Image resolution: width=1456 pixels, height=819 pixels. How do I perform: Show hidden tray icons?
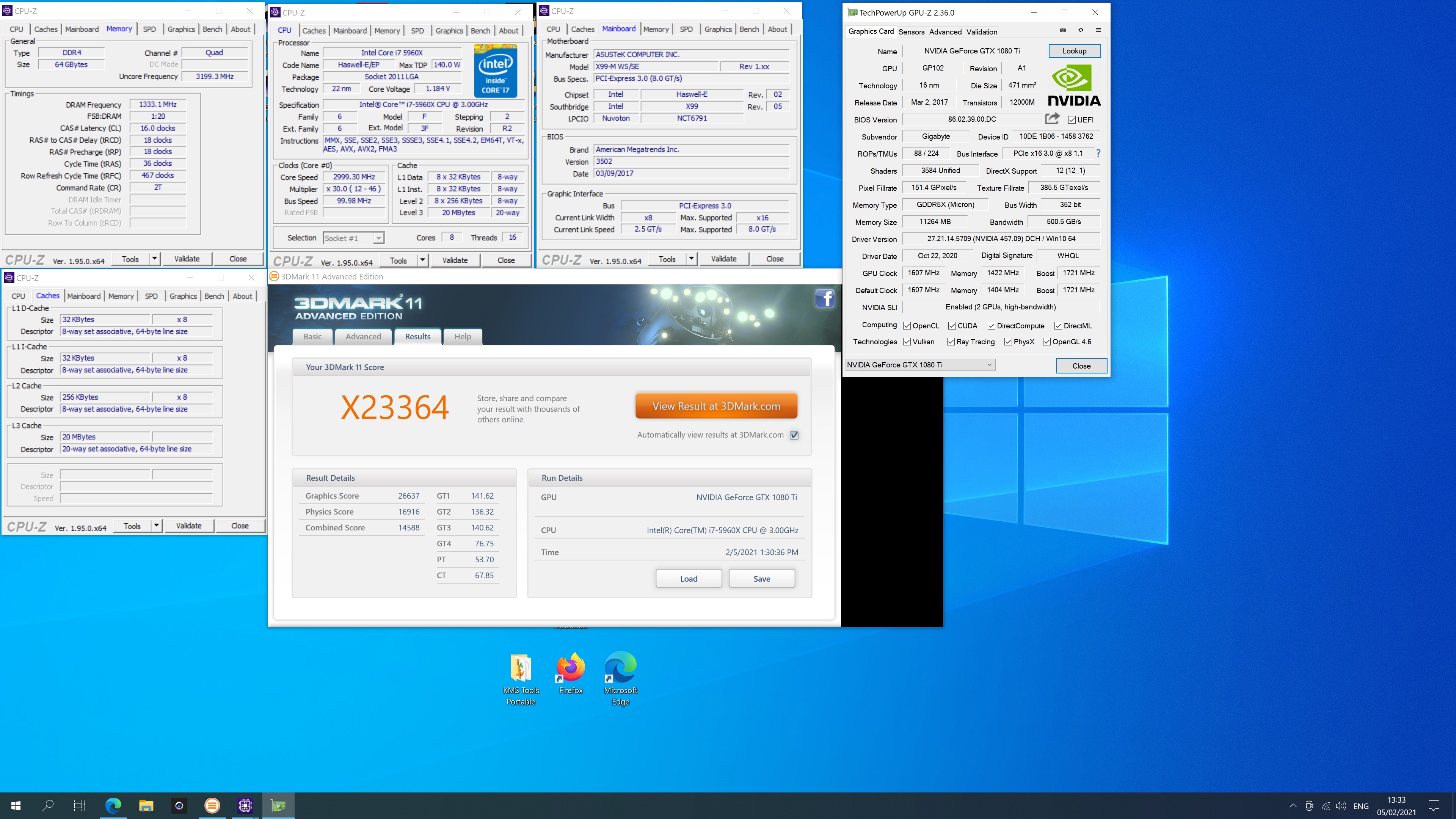pyautogui.click(x=1293, y=806)
